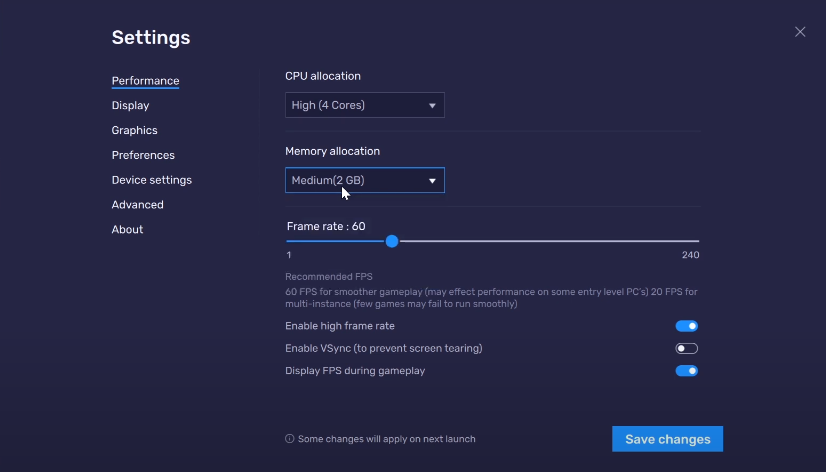The height and width of the screenshot is (472, 826).
Task: Click Memory allocation dropdown arrow
Action: (432, 181)
